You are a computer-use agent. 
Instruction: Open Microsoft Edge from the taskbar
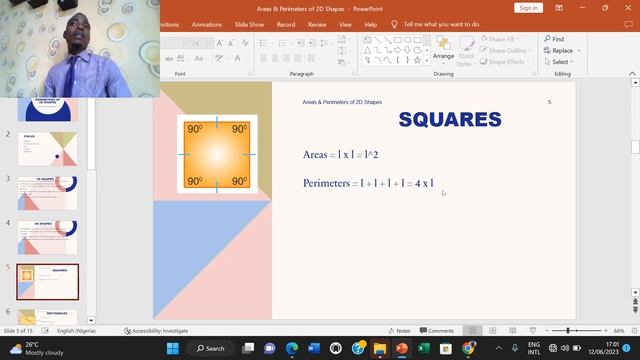coord(291,348)
